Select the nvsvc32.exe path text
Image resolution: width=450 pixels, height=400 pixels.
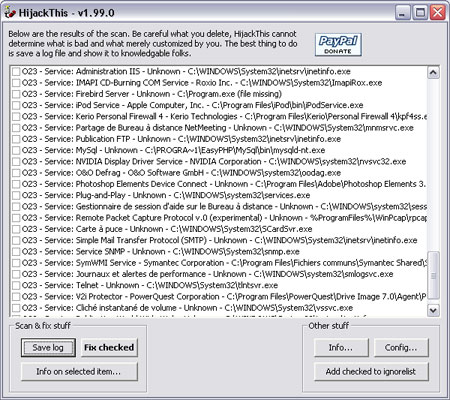(337, 162)
